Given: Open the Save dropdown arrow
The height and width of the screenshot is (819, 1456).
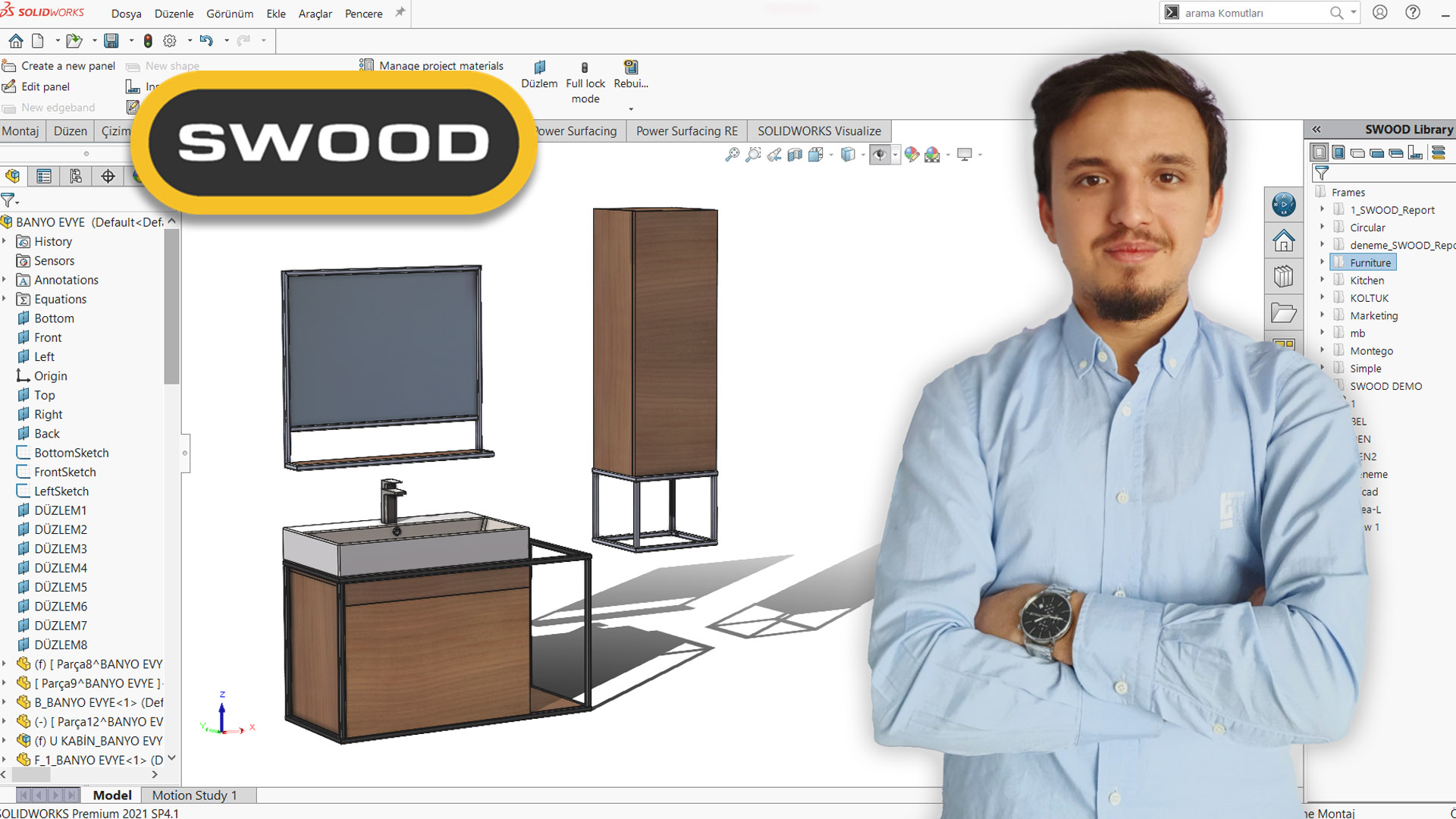Looking at the screenshot, I should 131,41.
